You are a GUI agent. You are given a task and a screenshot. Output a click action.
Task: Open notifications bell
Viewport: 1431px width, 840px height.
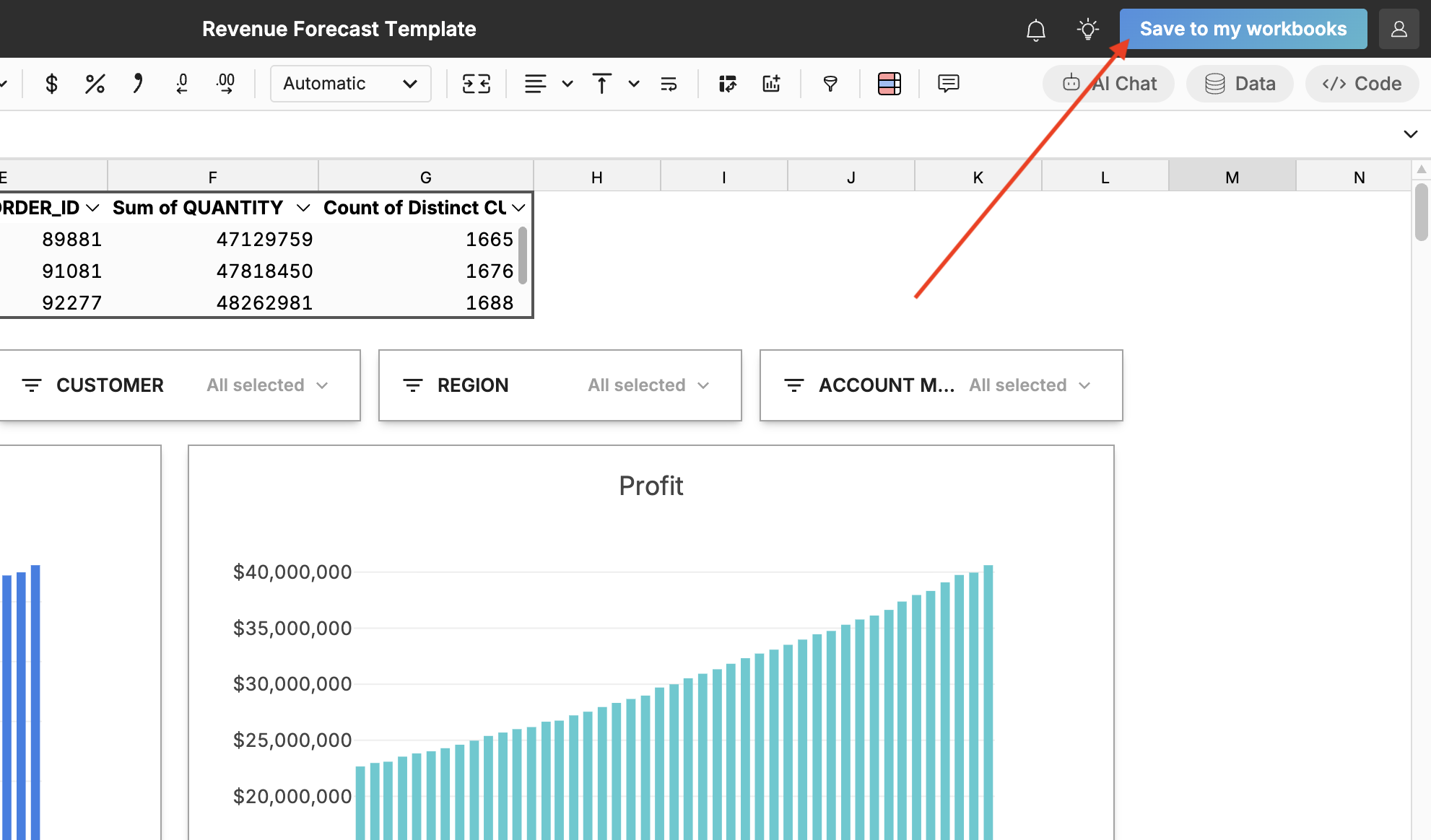tap(1035, 30)
